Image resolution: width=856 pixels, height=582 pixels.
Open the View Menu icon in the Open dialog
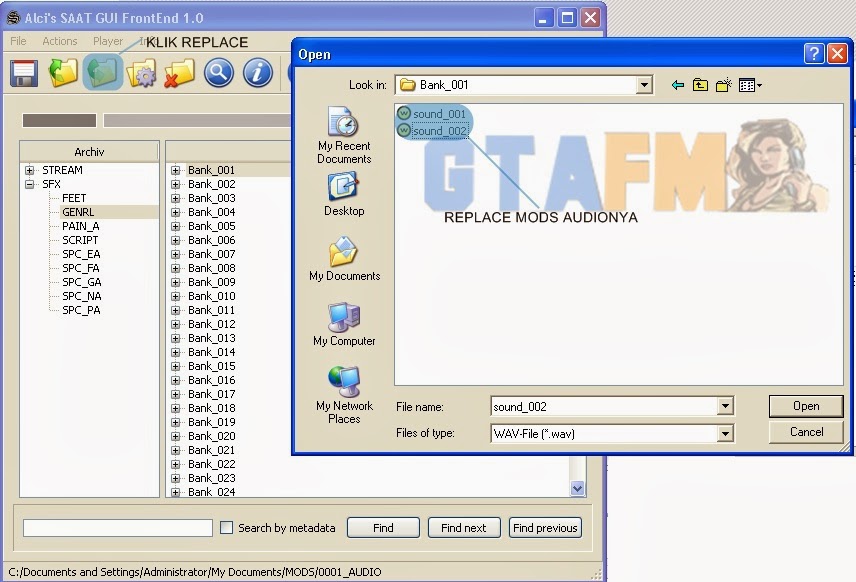pyautogui.click(x=750, y=85)
